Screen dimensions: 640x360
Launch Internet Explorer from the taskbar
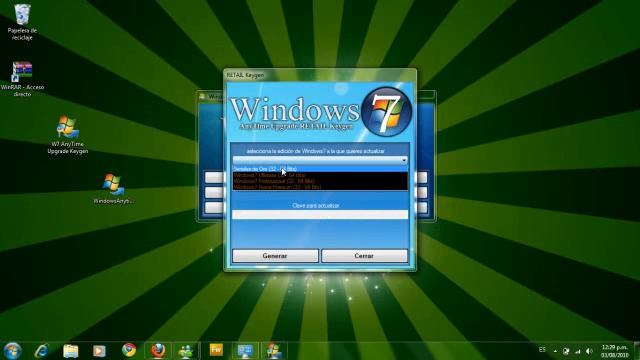coord(42,351)
